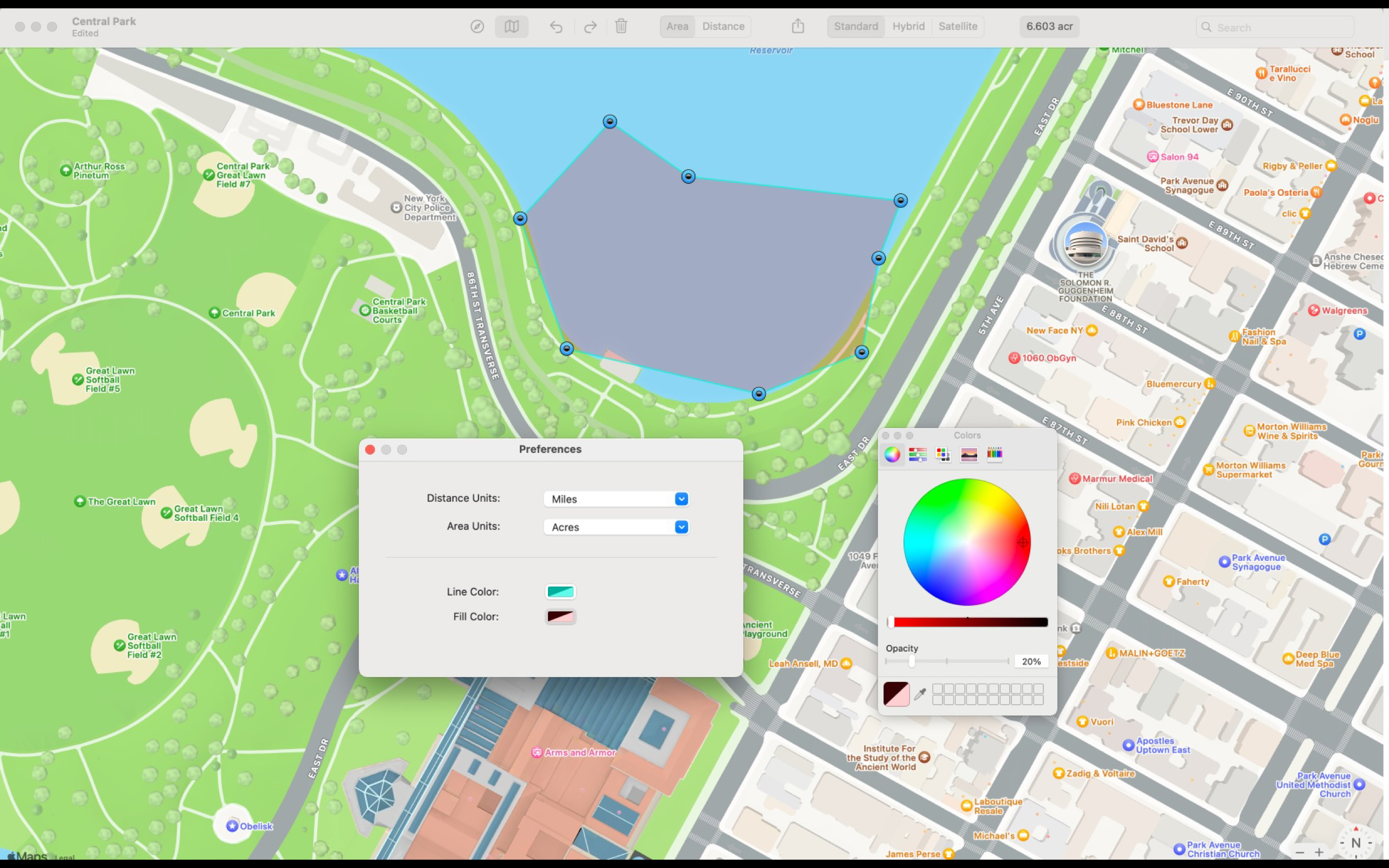Select the Faherty store pin
The width and height of the screenshot is (1389, 868).
click(1169, 582)
